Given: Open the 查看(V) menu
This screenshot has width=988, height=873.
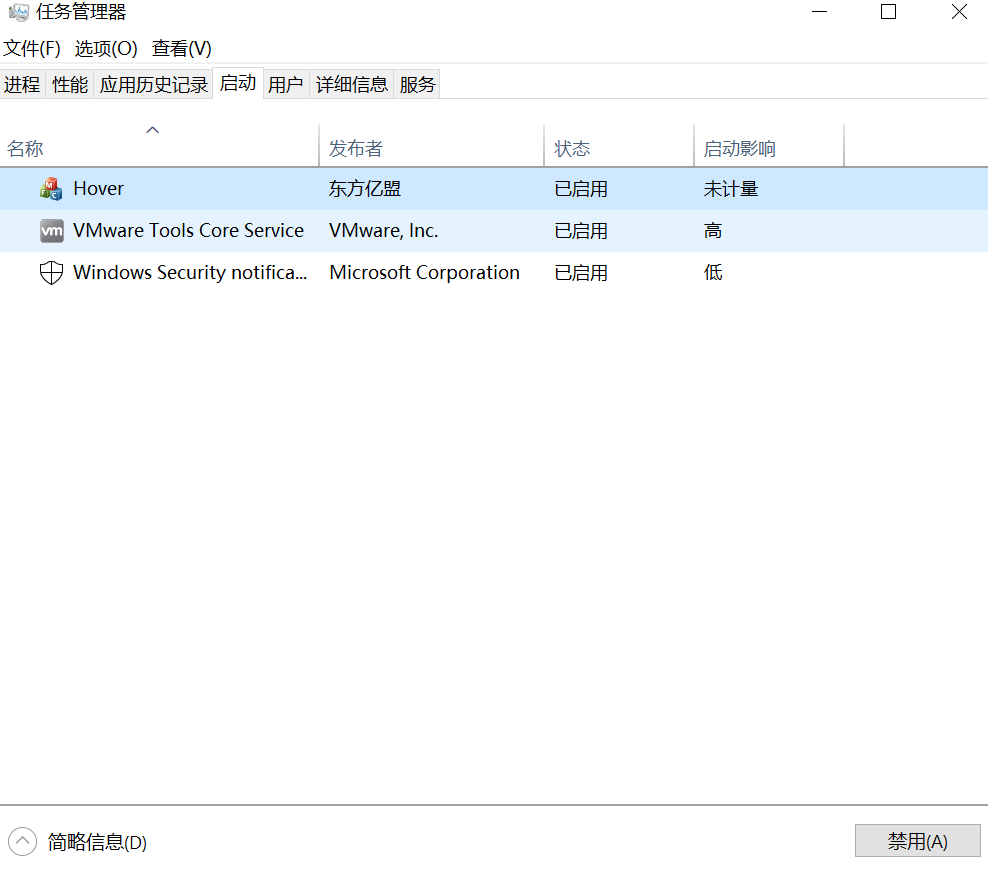Looking at the screenshot, I should (x=181, y=48).
